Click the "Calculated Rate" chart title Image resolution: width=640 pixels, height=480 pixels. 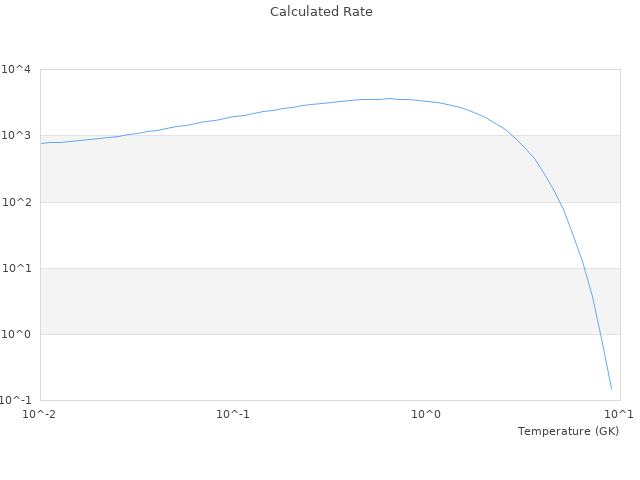[320, 12]
